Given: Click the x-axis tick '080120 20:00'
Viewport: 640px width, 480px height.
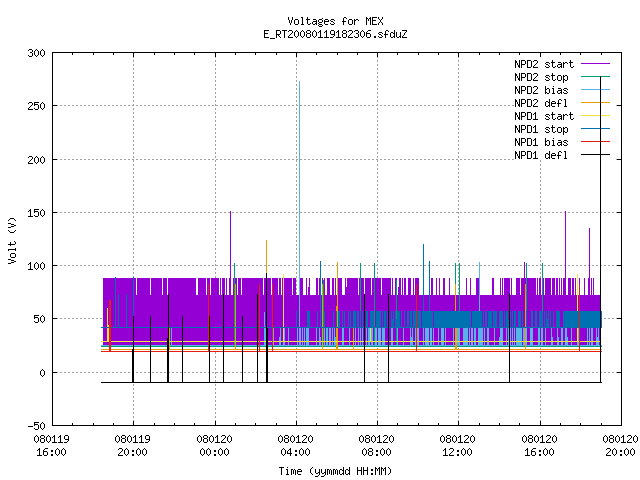Looking at the screenshot, I should (620, 446).
